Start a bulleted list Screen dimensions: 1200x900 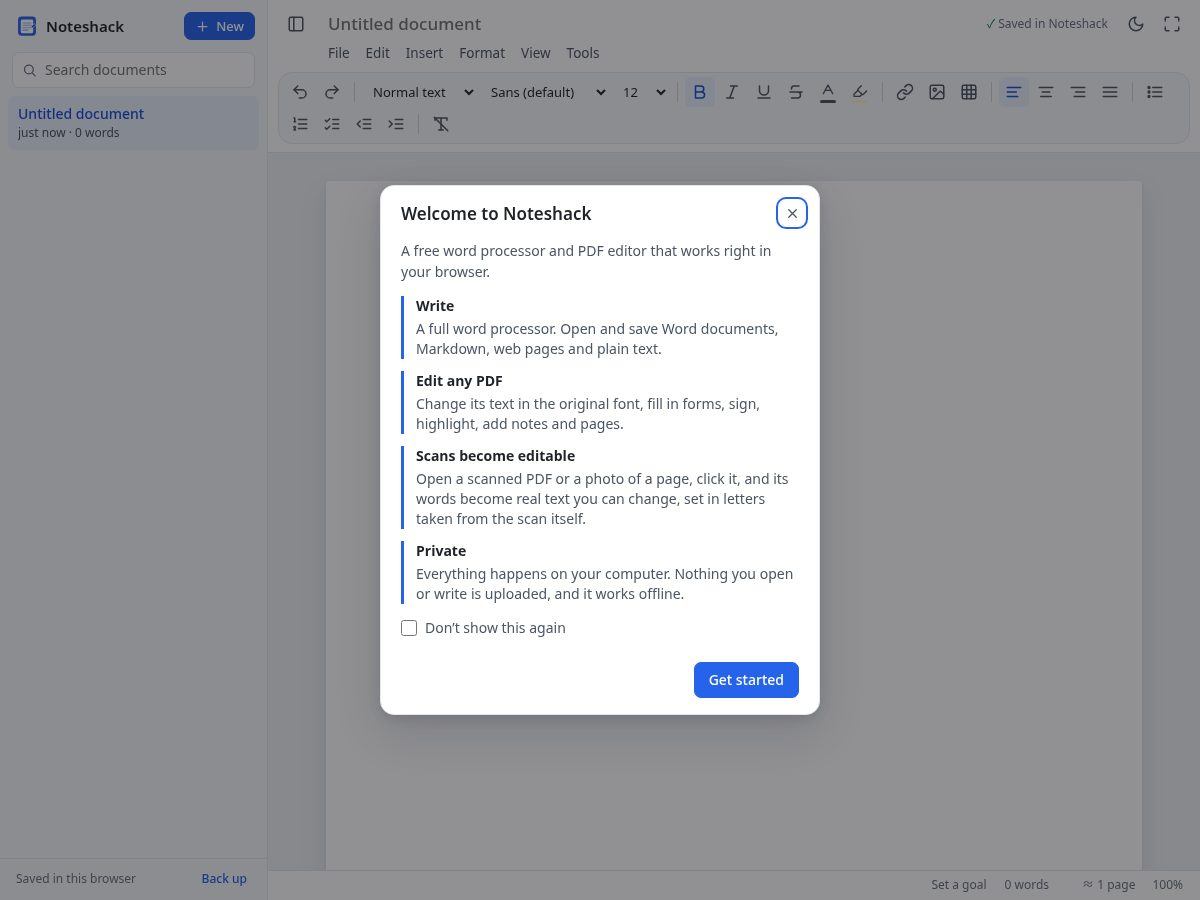click(1155, 92)
